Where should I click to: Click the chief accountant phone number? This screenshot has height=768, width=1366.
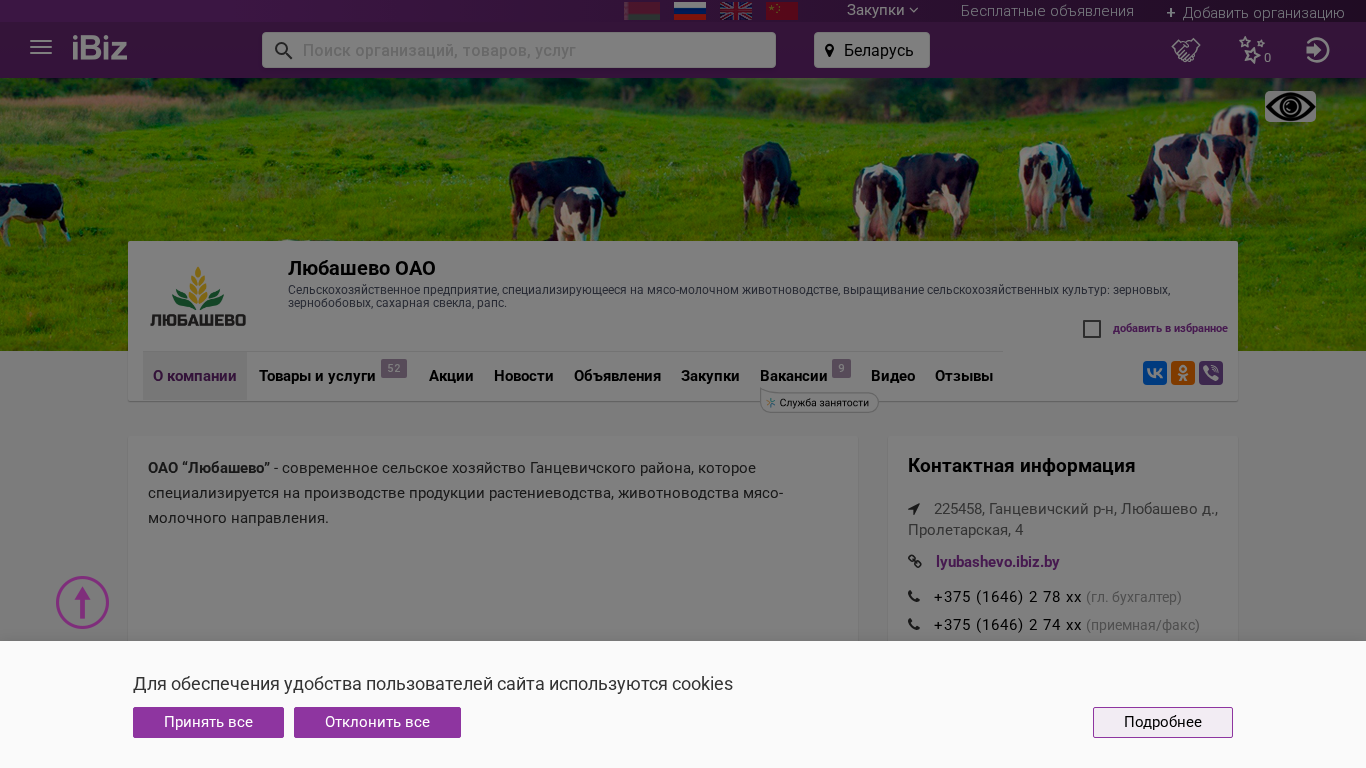click(x=1008, y=597)
